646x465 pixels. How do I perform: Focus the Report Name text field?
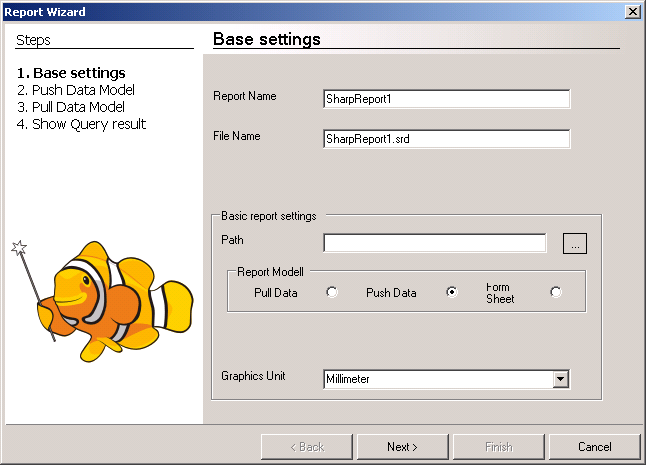click(446, 99)
